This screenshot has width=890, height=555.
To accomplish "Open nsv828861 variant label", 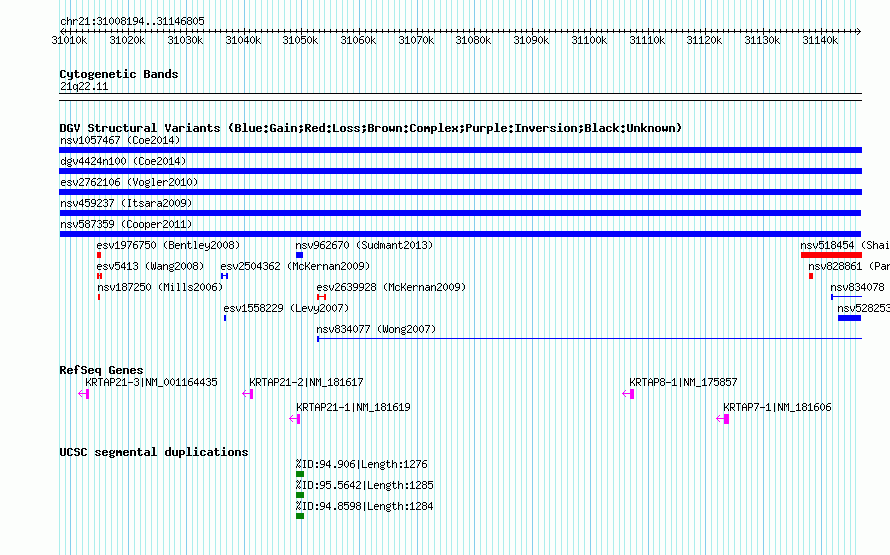I will [x=849, y=266].
